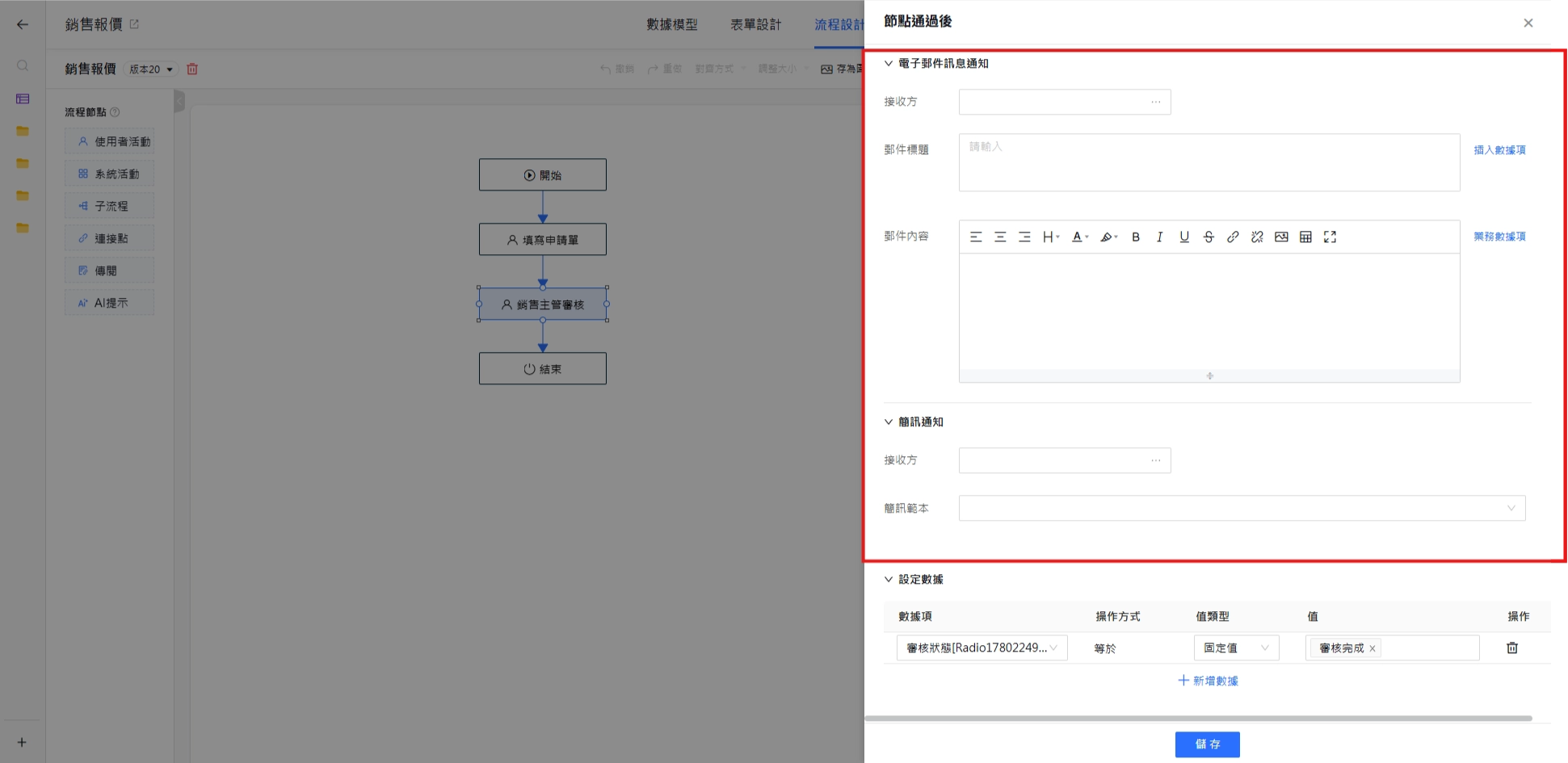Click the 郵件標題 input field
1568x763 pixels.
coord(1209,162)
